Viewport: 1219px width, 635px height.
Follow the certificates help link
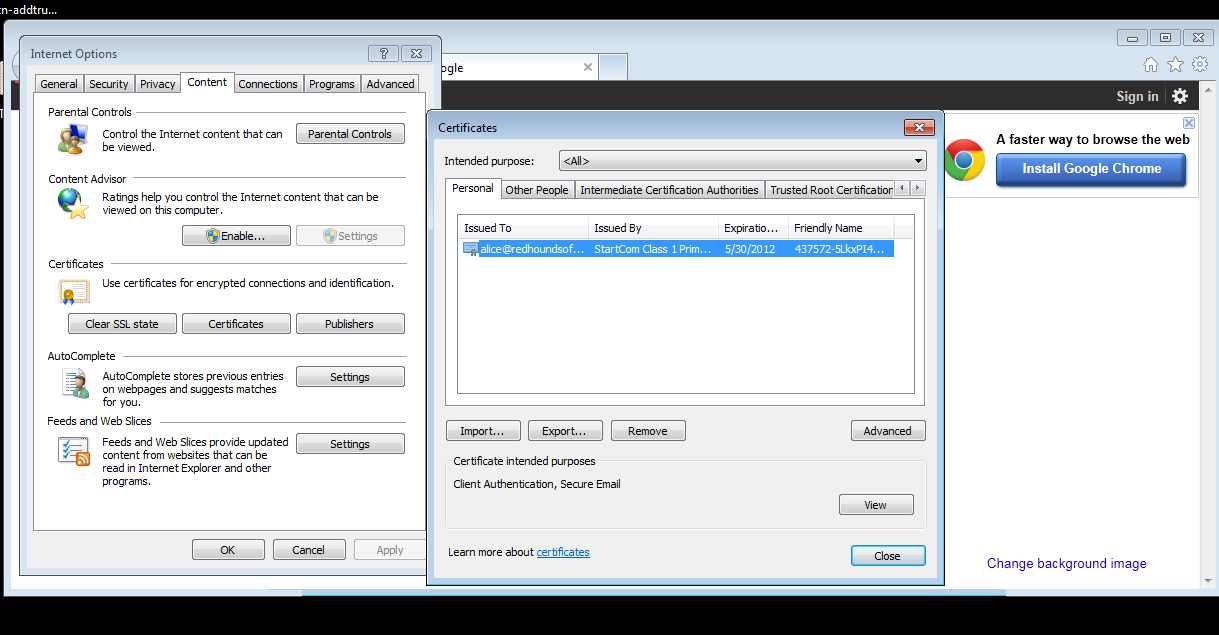pos(563,552)
